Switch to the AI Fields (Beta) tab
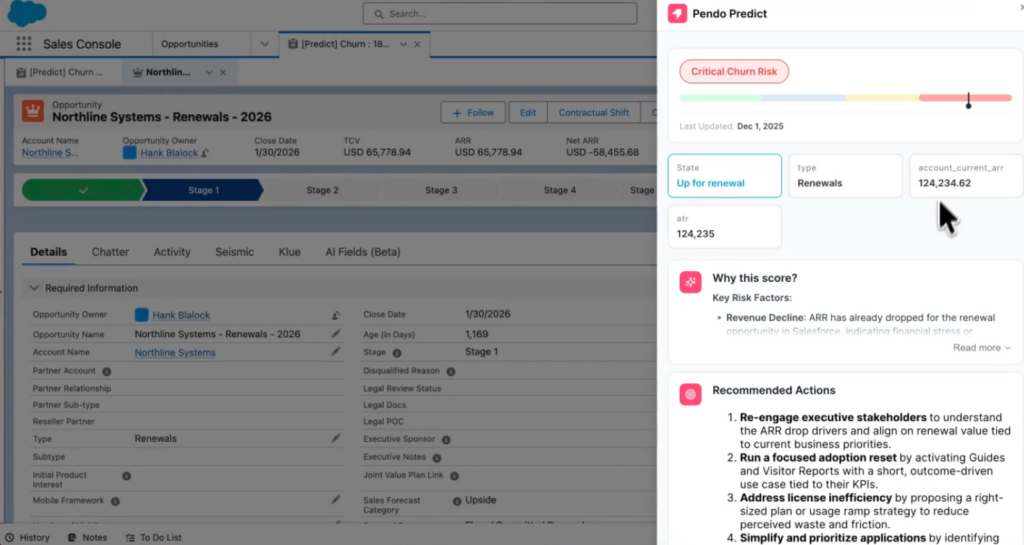Viewport: 1024px width, 545px height. coord(363,252)
